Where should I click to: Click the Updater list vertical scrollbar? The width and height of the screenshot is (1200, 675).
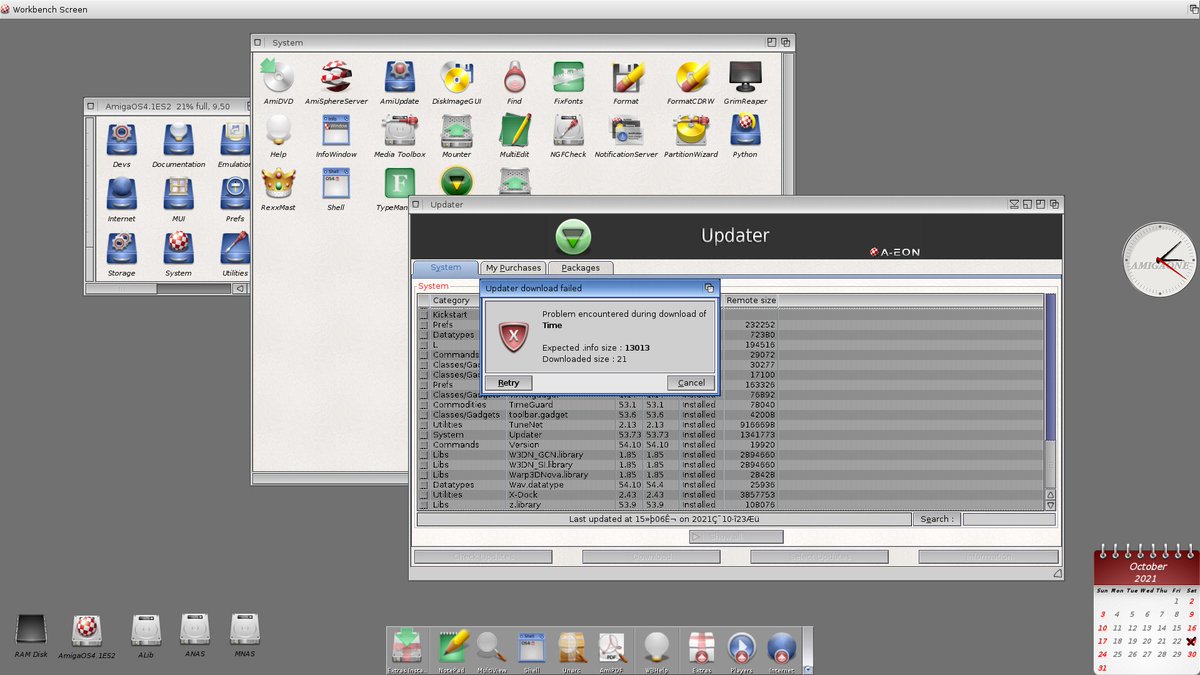tap(1050, 391)
